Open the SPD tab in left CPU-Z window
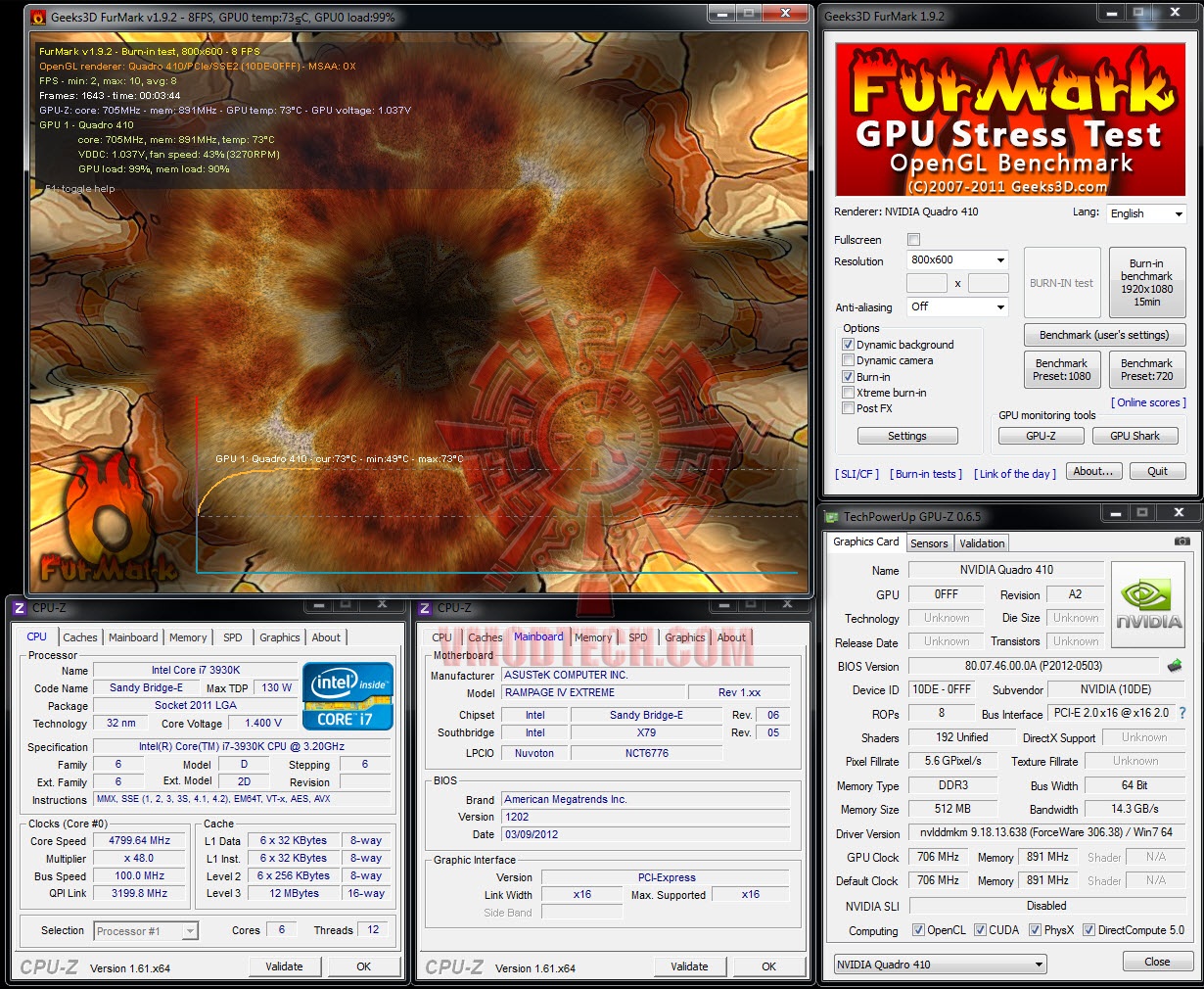Image resolution: width=1204 pixels, height=989 pixels. coord(233,637)
